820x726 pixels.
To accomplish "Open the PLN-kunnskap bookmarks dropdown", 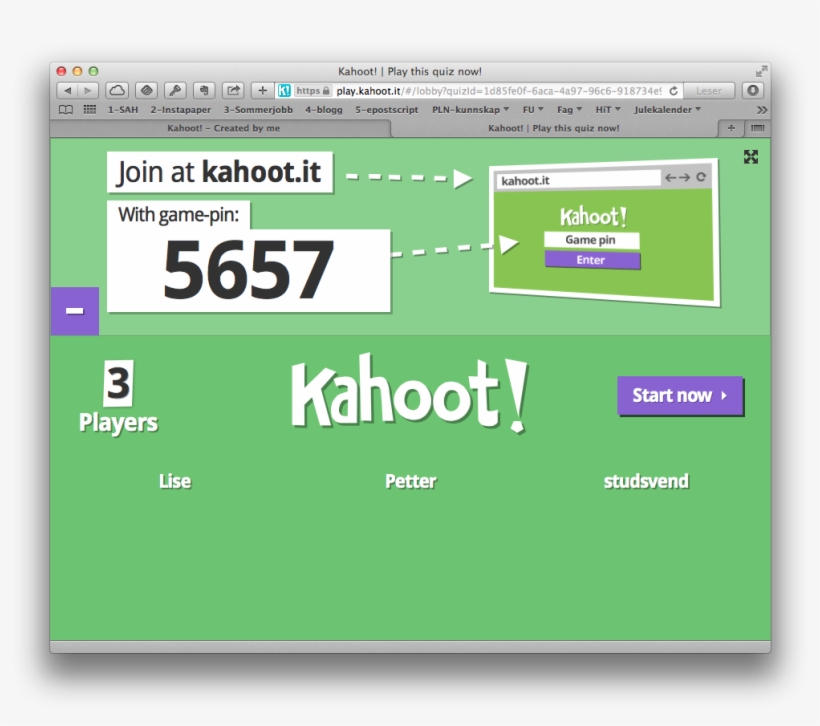I will point(466,109).
